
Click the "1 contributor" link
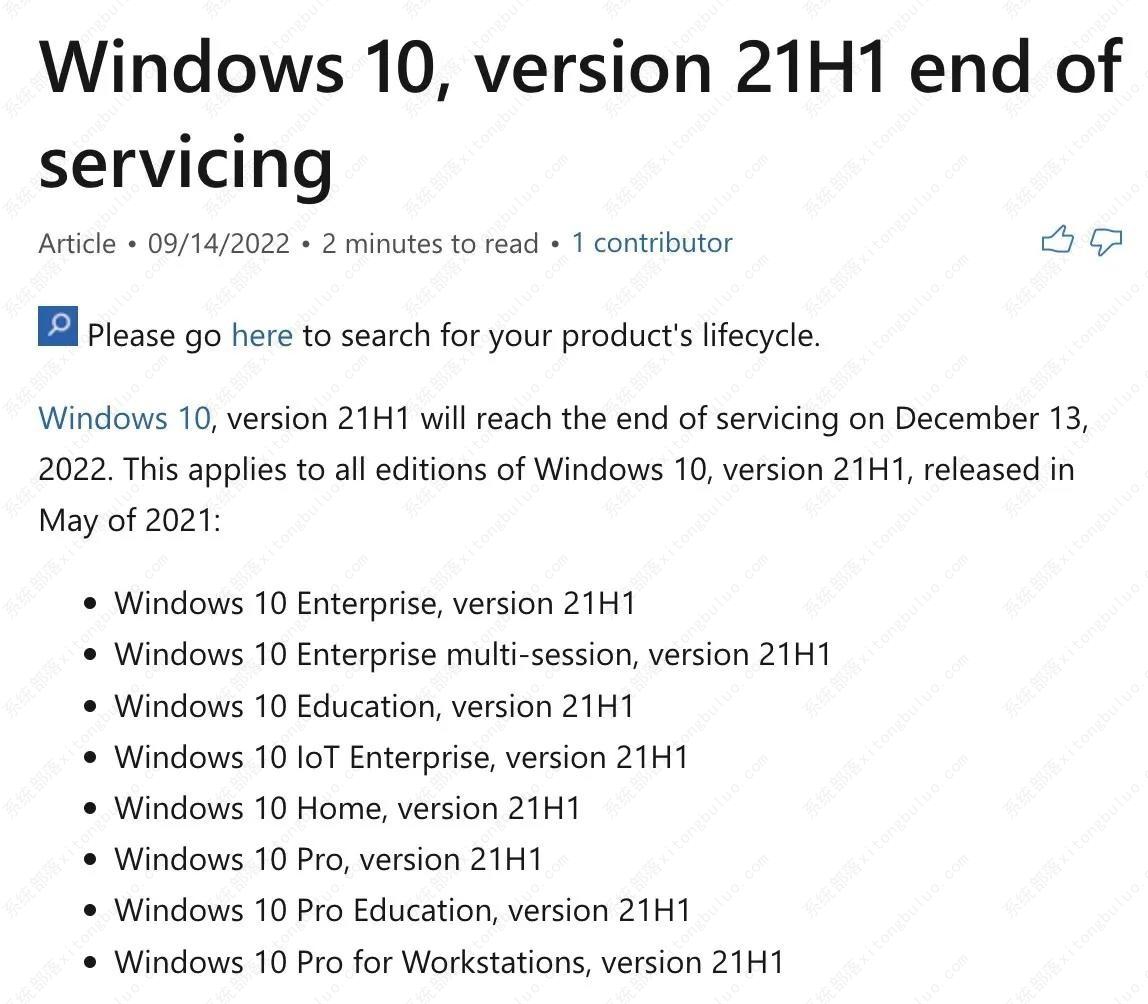pyautogui.click(x=651, y=242)
